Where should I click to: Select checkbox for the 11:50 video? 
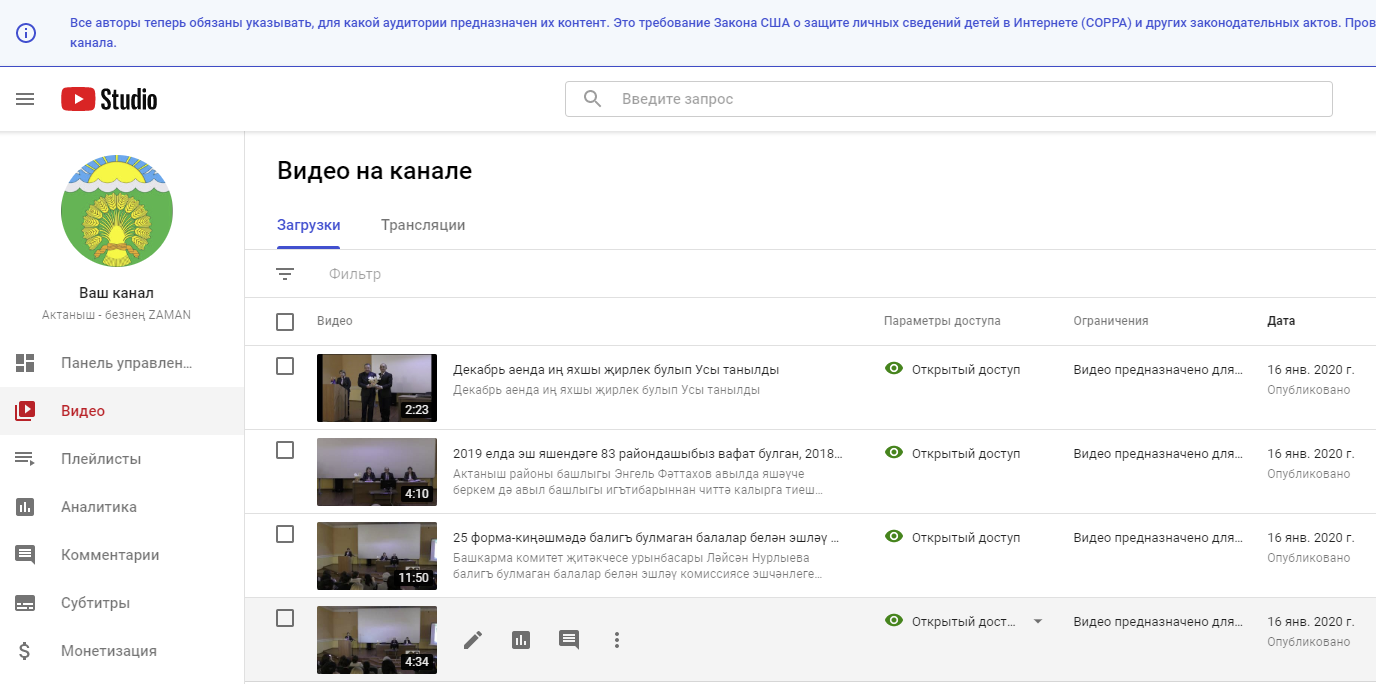pos(285,534)
